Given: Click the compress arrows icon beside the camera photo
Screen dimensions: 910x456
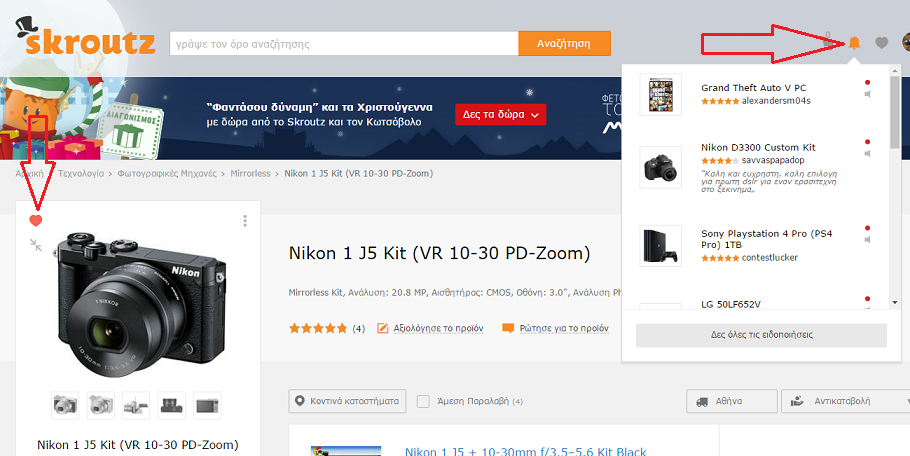Looking at the screenshot, I should 36,245.
